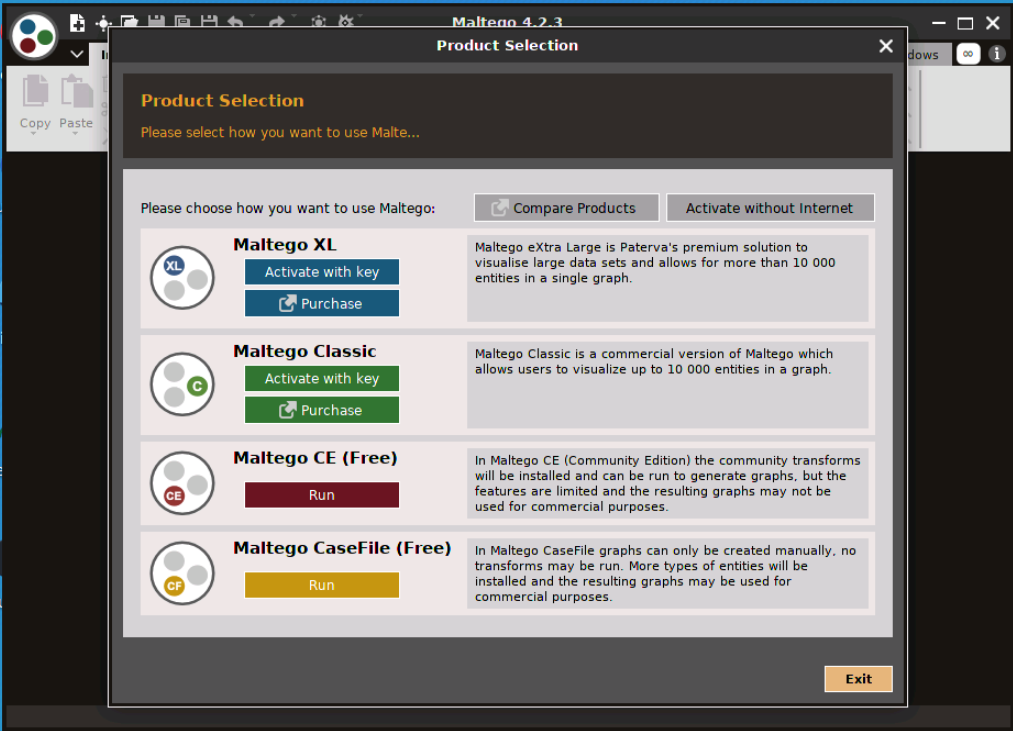Click the "Maltego XL" heading

285,245
